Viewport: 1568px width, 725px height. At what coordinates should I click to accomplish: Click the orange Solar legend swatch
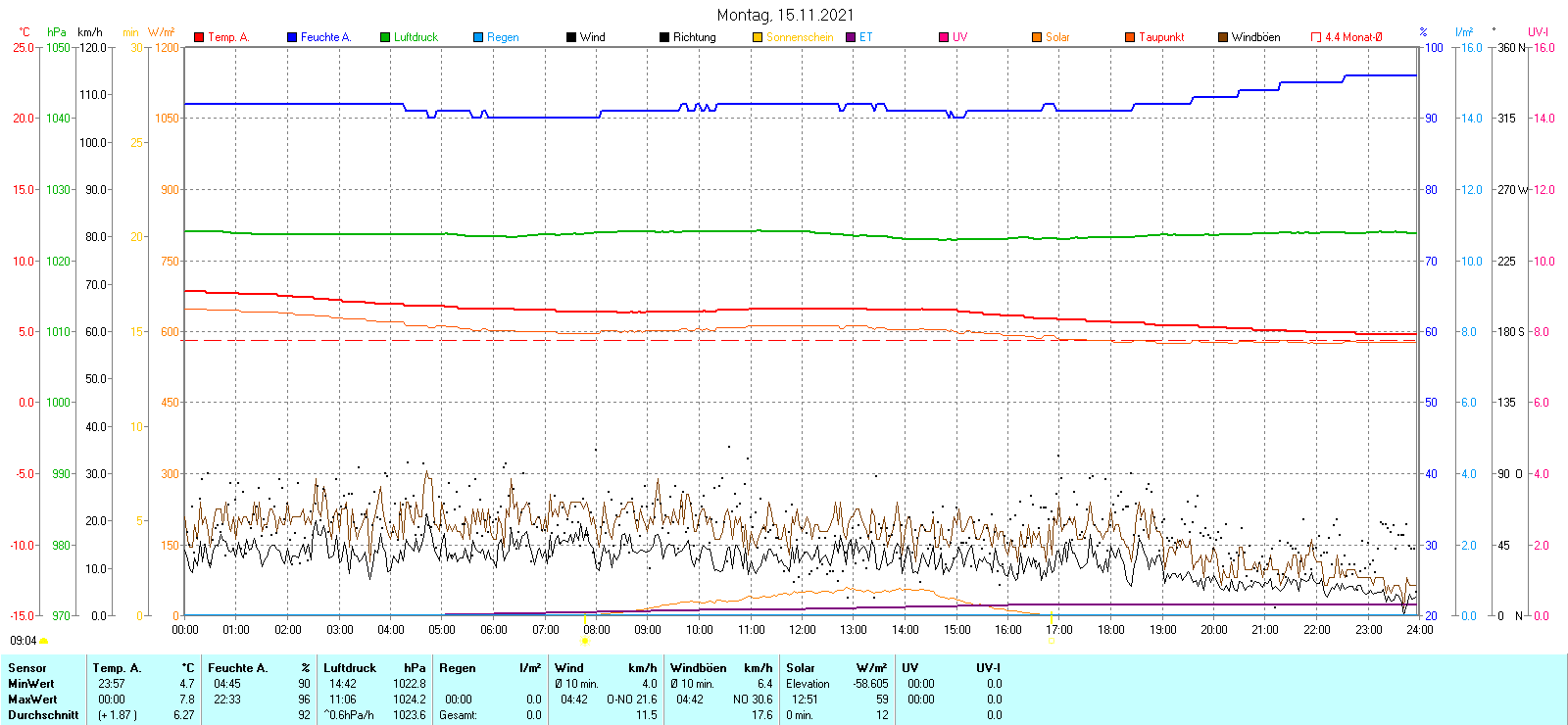pos(1037,37)
